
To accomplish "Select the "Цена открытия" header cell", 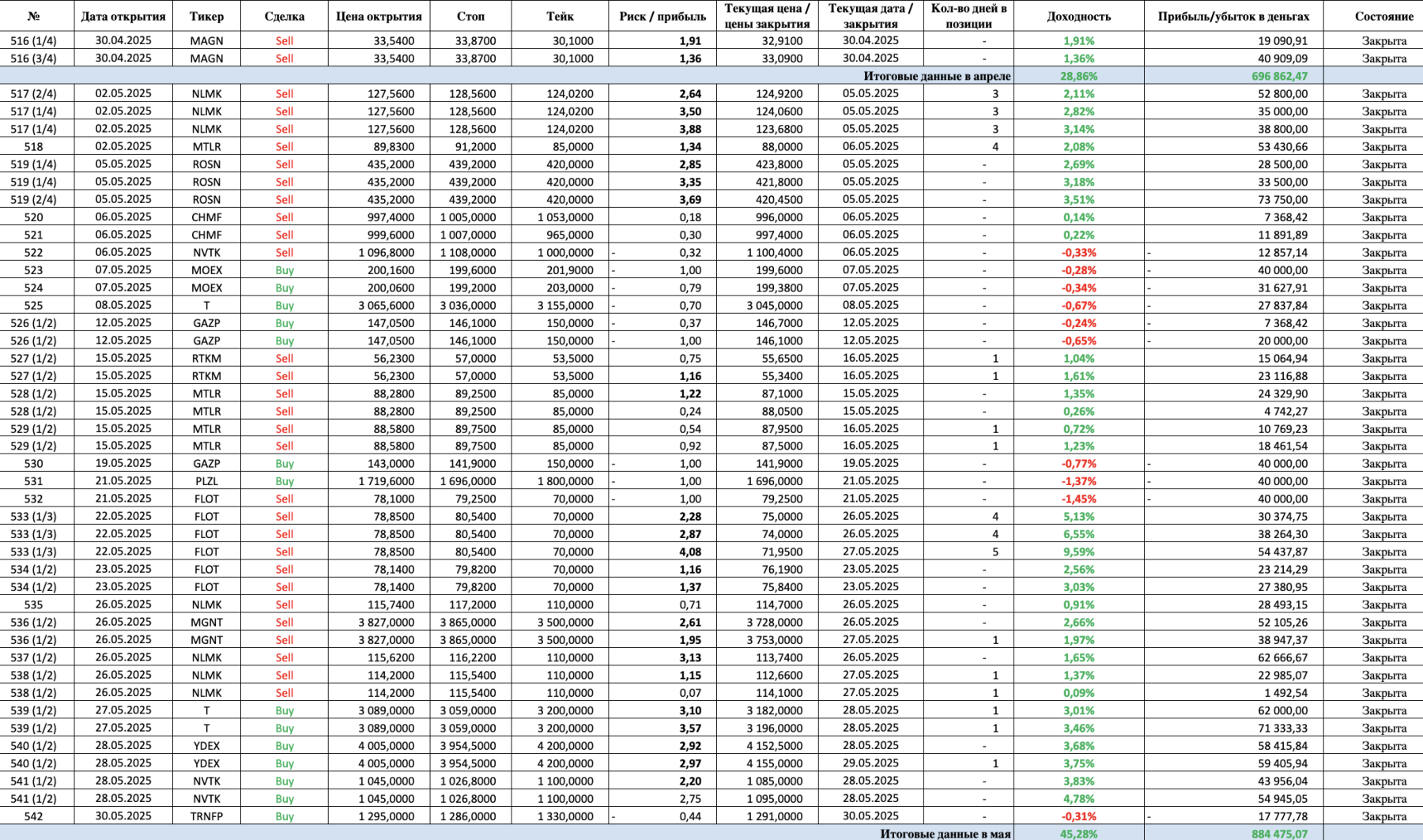I will (379, 16).
